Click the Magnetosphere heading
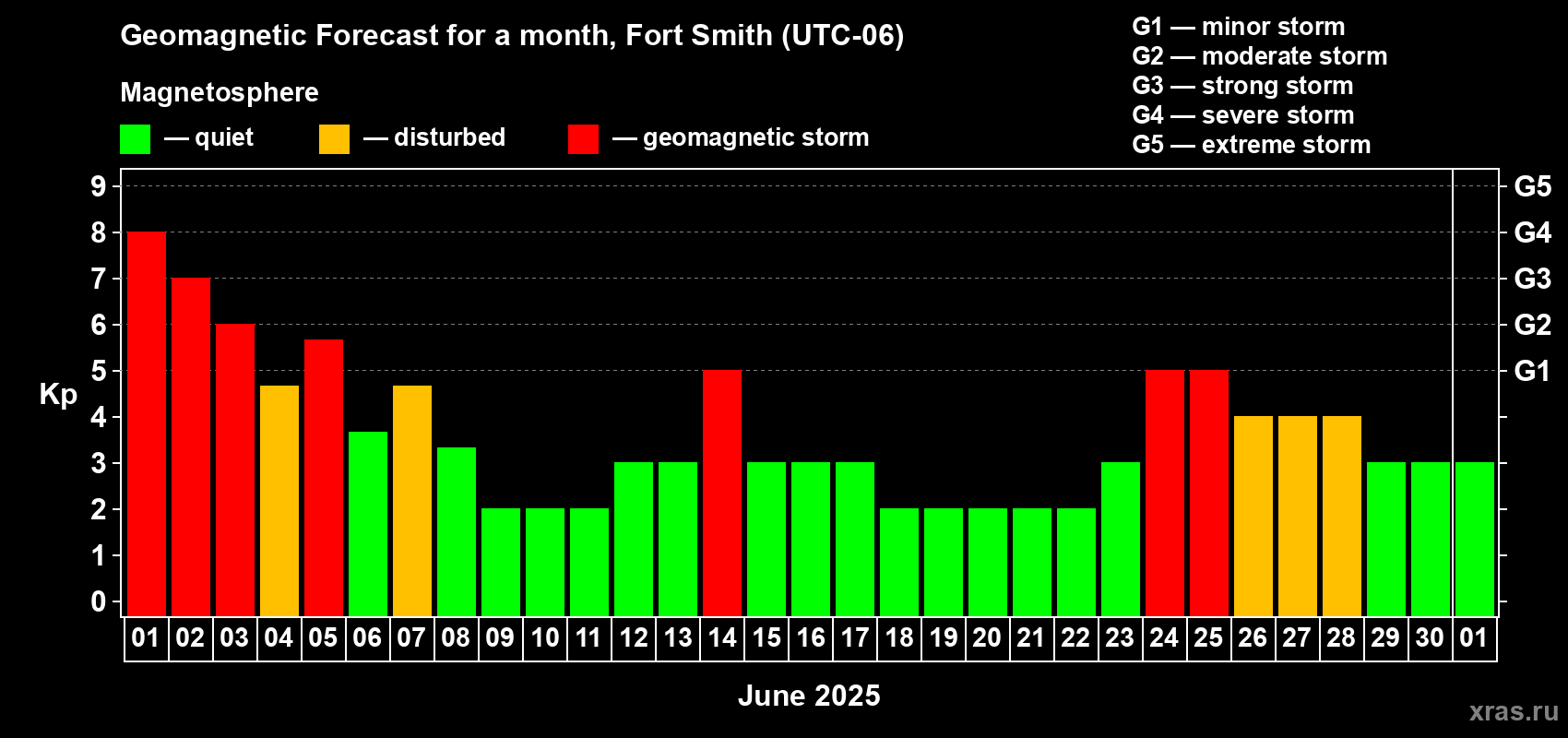This screenshot has width=1568, height=738. (220, 92)
